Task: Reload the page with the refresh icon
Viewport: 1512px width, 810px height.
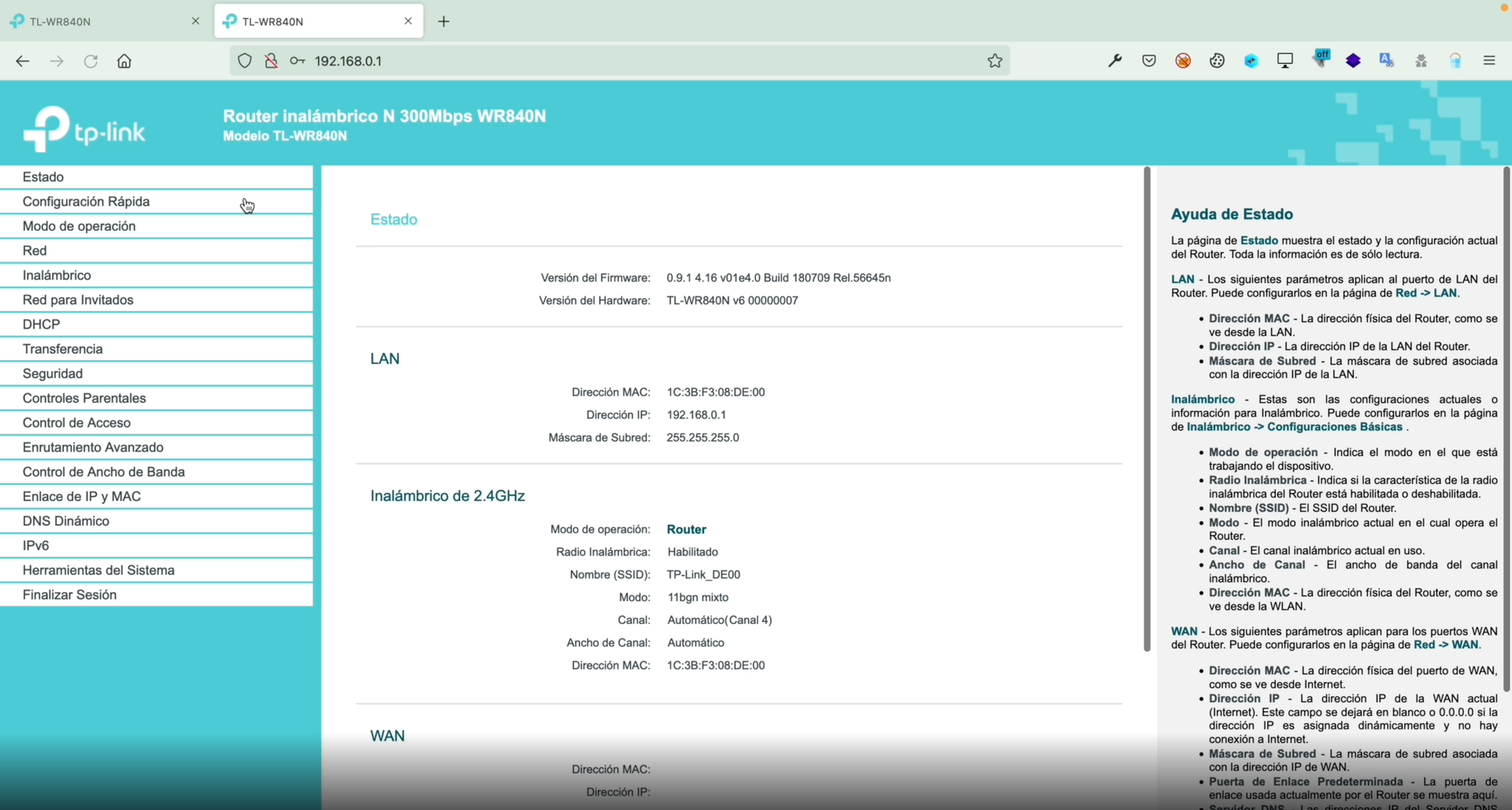Action: (x=90, y=61)
